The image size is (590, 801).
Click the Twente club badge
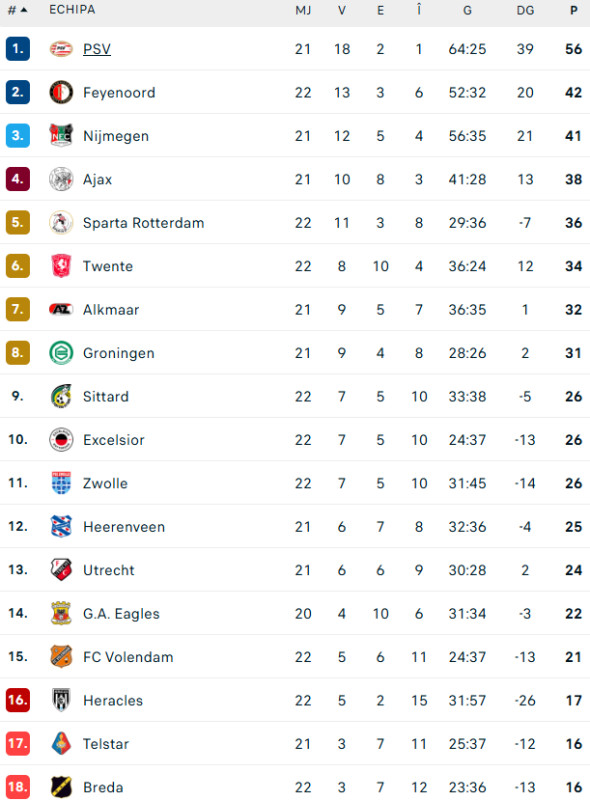click(x=60, y=266)
